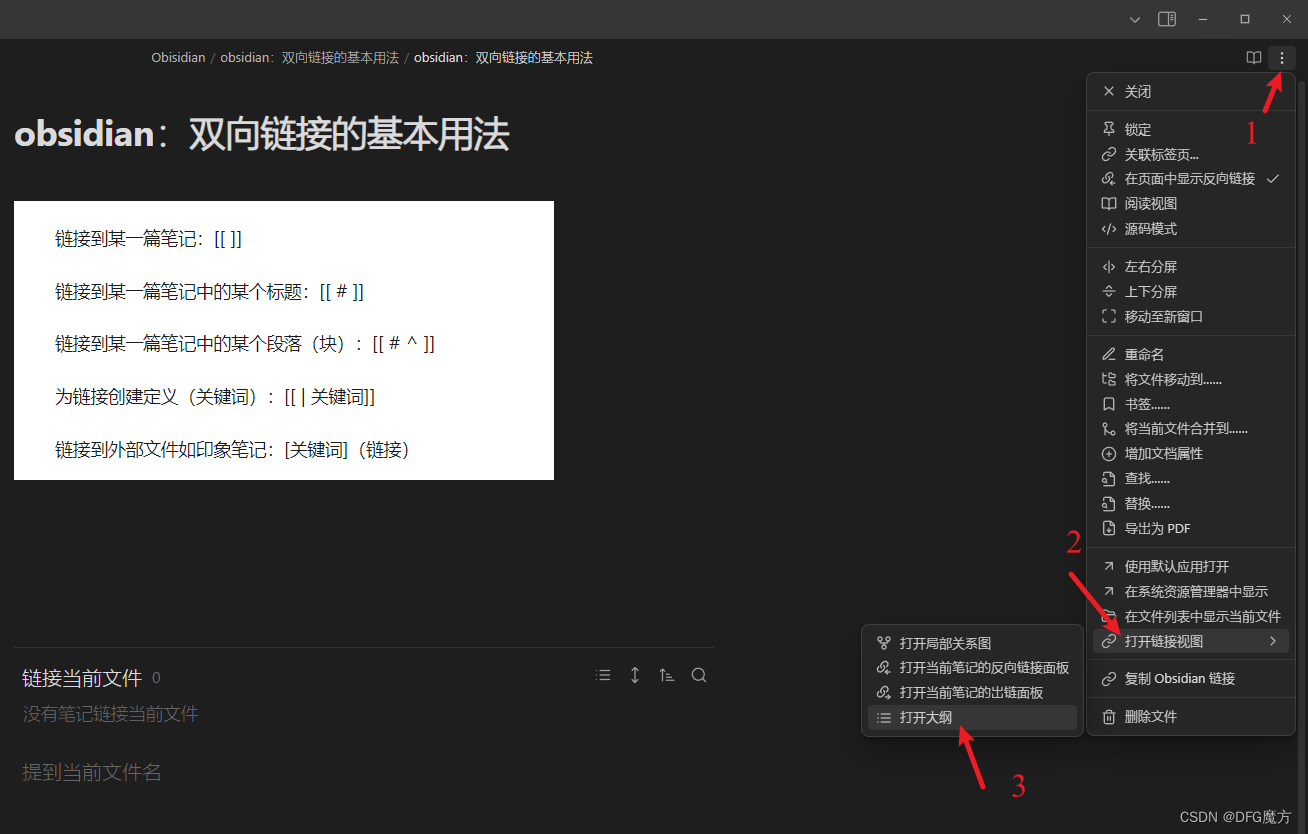
Task: Select 打开当前笔记的反向链接面板
Action: point(972,668)
